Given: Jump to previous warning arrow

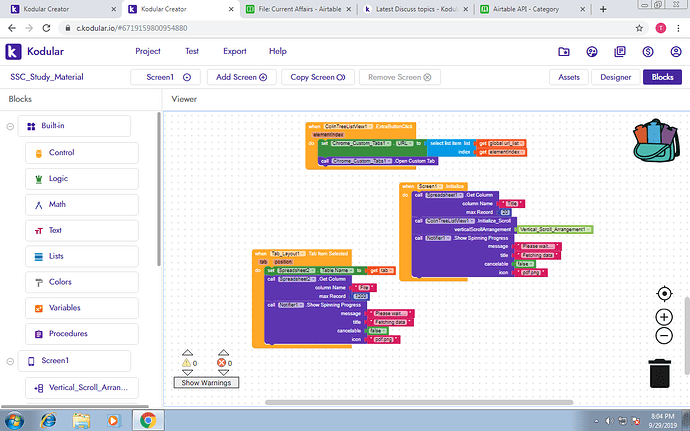Looking at the screenshot, I should click(x=187, y=353).
